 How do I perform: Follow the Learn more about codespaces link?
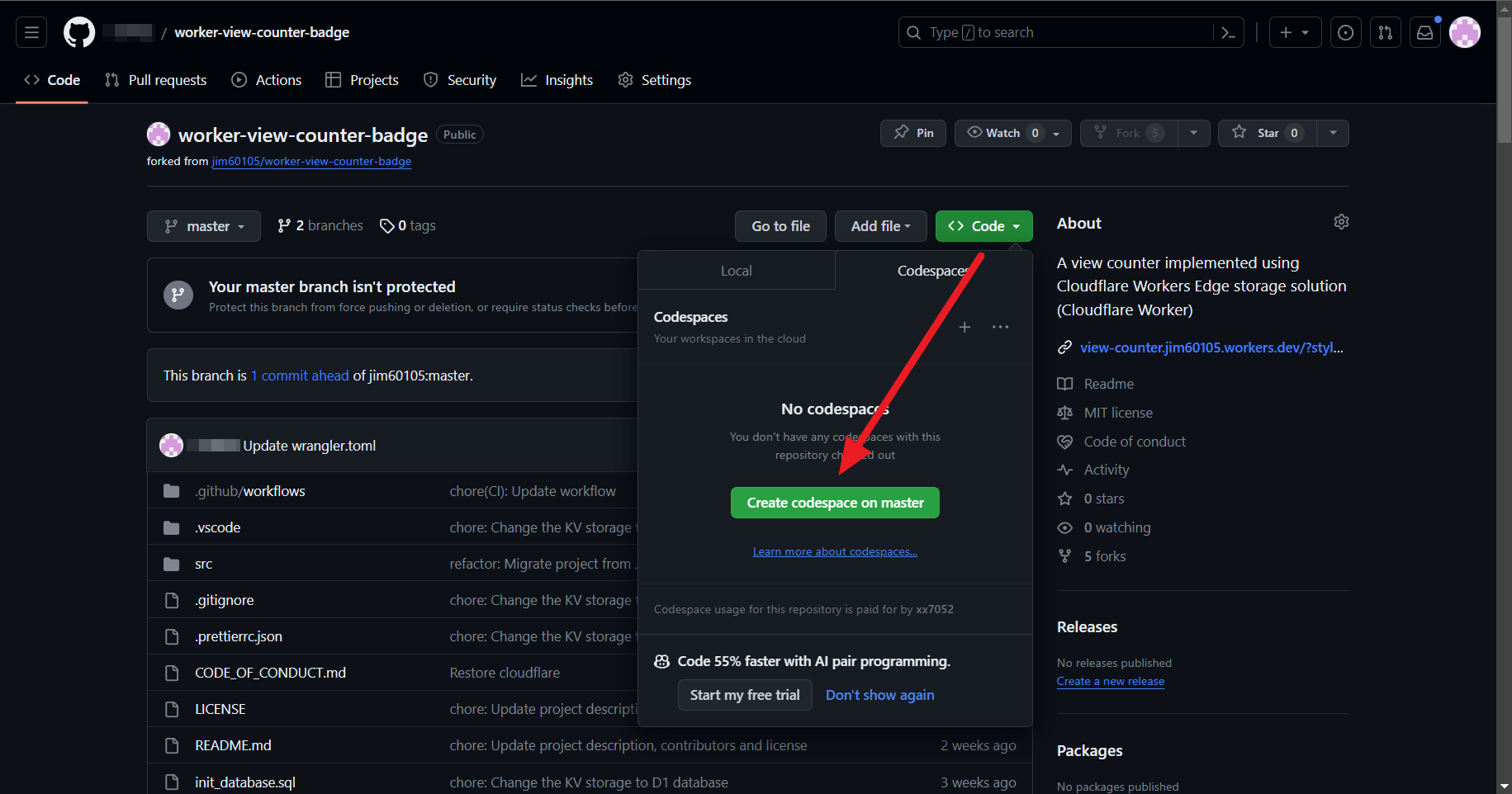point(835,552)
